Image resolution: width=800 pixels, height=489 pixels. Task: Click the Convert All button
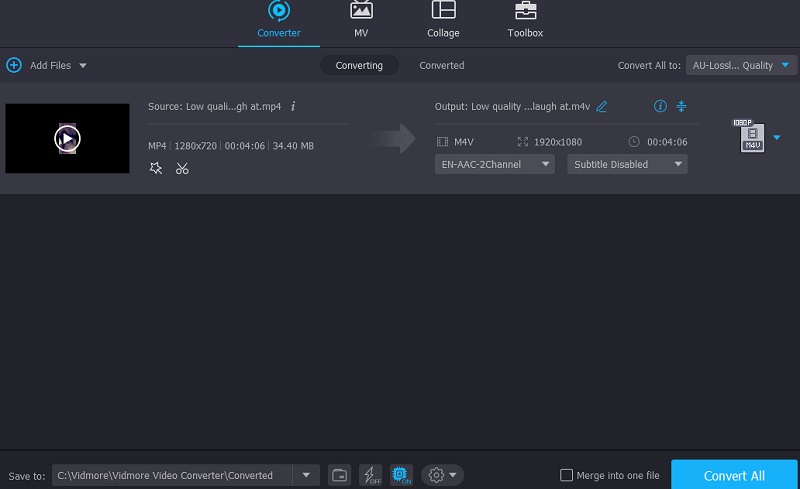(735, 475)
